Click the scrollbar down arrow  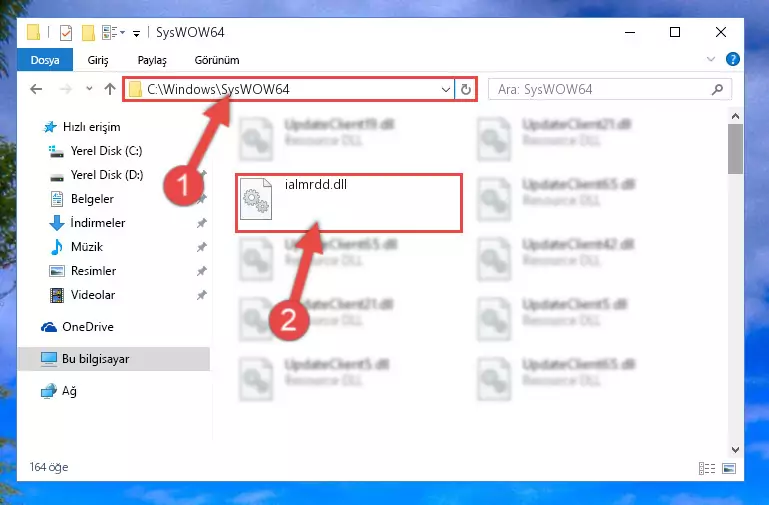(x=735, y=450)
